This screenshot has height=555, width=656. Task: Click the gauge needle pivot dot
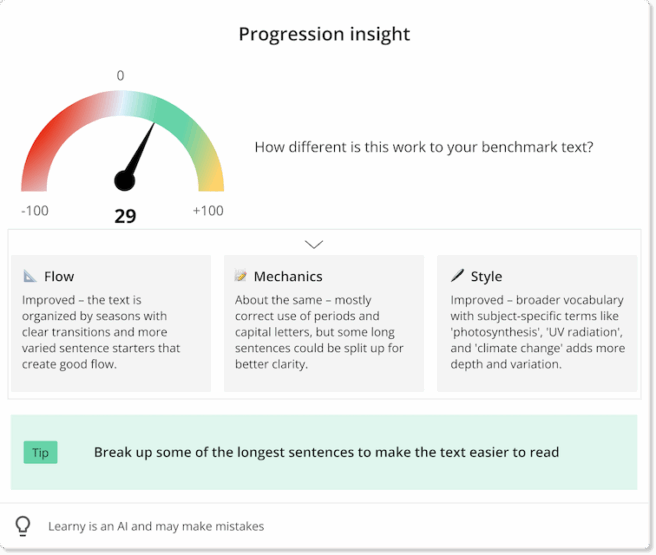[124, 181]
